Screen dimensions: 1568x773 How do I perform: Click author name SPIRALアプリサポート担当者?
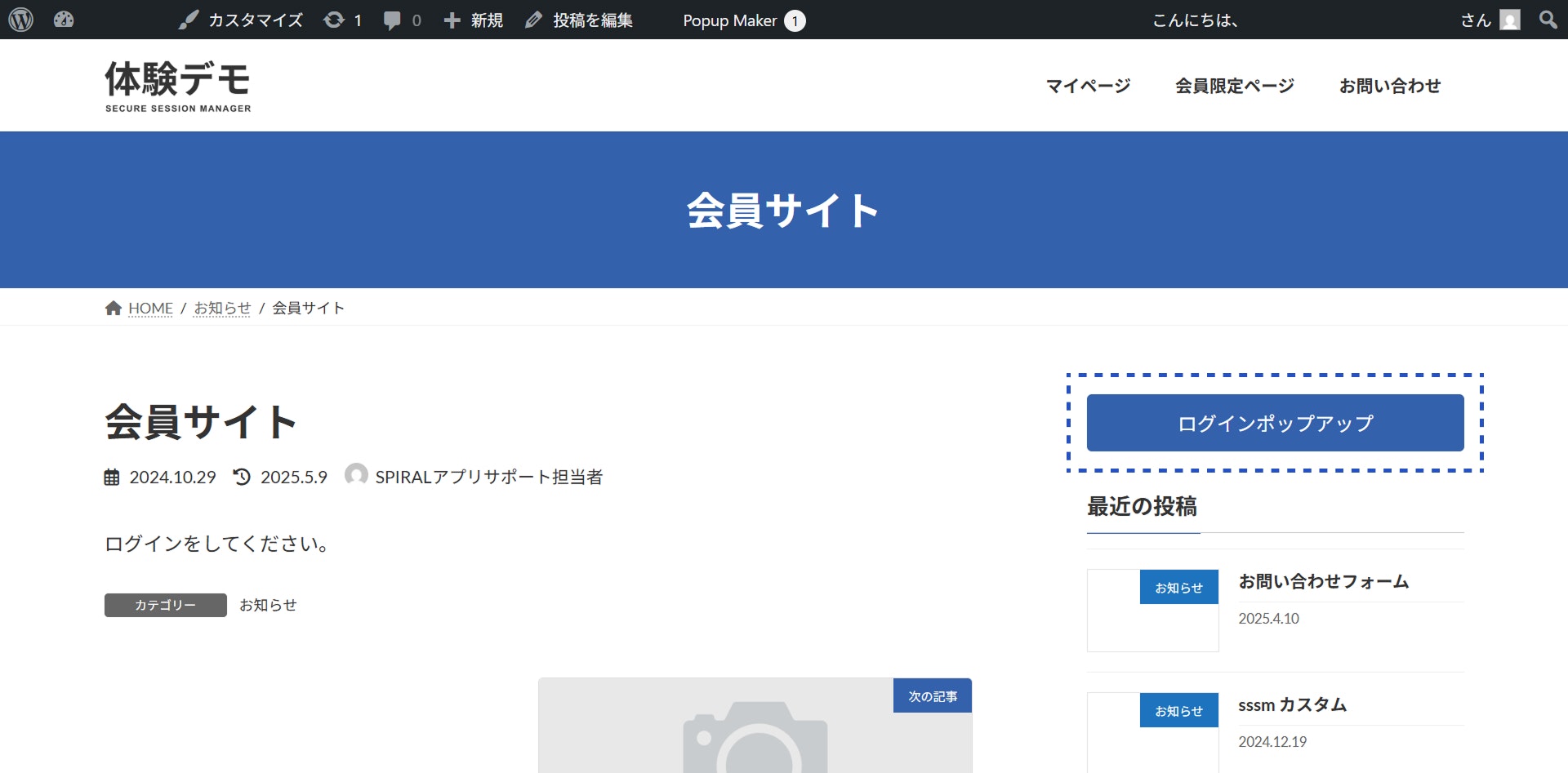(x=489, y=478)
